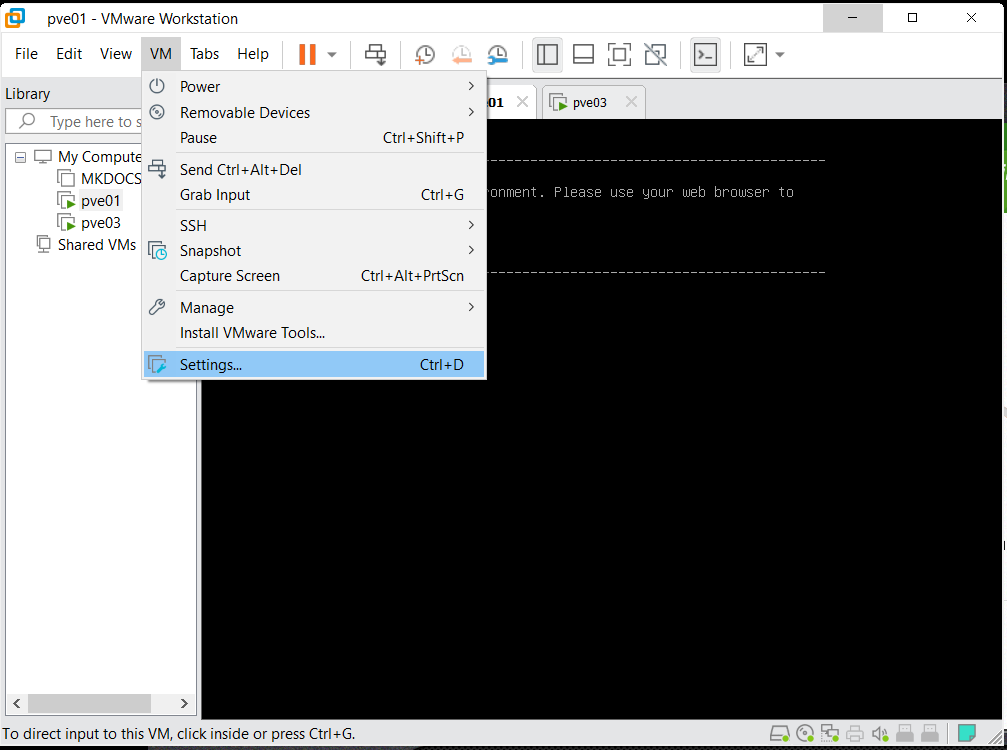The image size is (1007, 750).
Task: Click the library search field
Action: (74, 121)
